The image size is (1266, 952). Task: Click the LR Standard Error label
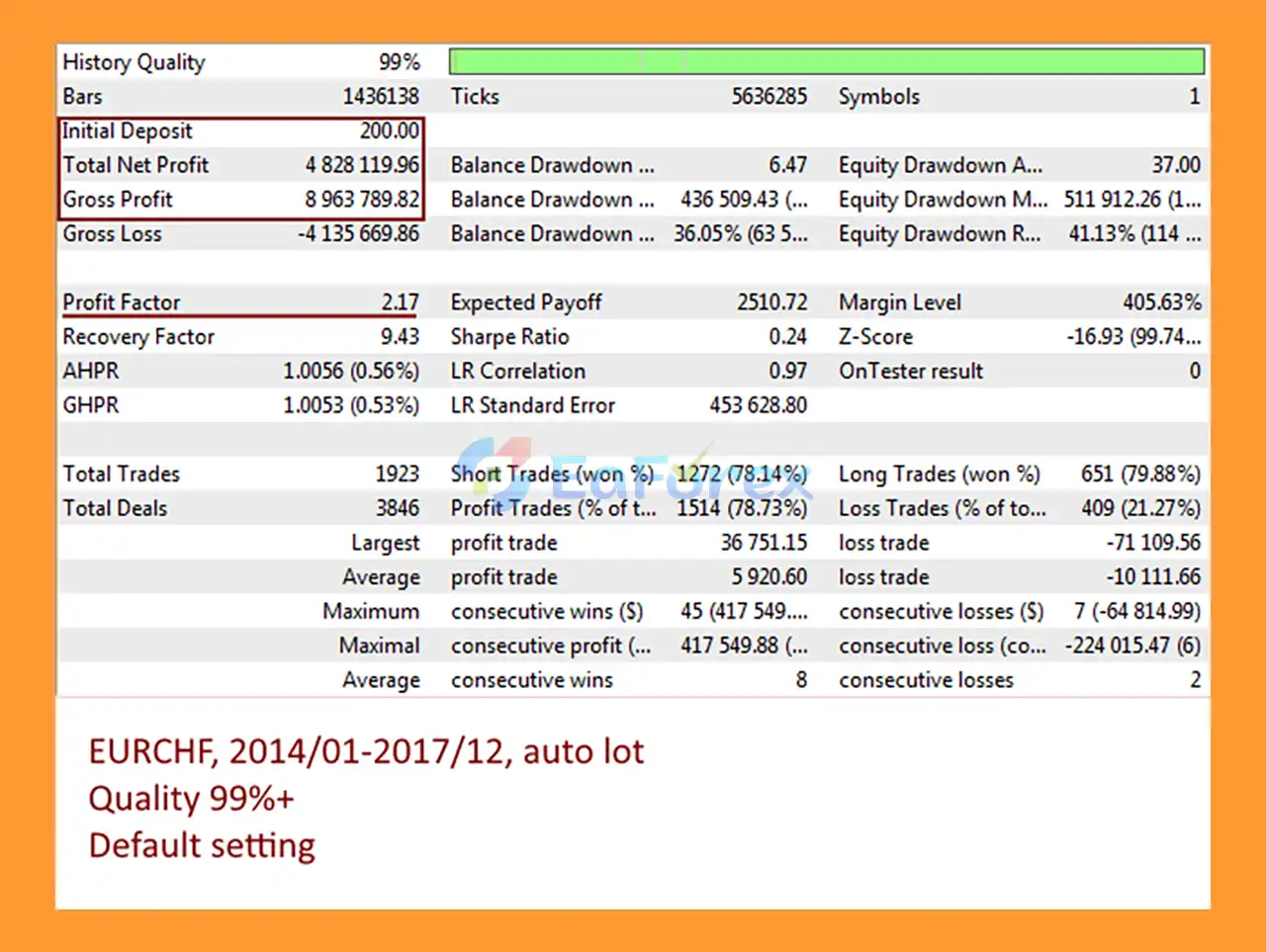532,405
